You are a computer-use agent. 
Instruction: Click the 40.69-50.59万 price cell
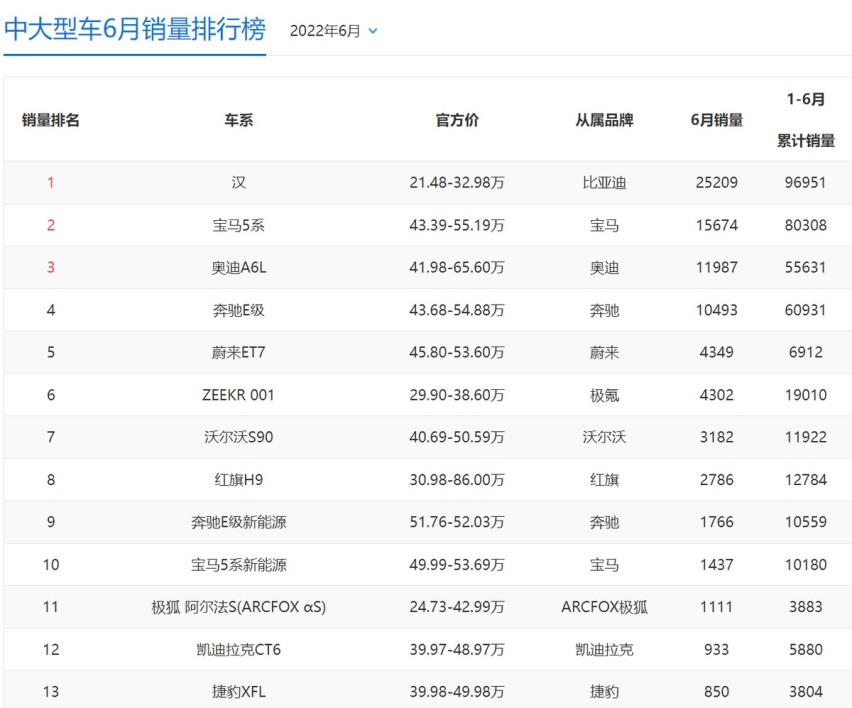[457, 437]
